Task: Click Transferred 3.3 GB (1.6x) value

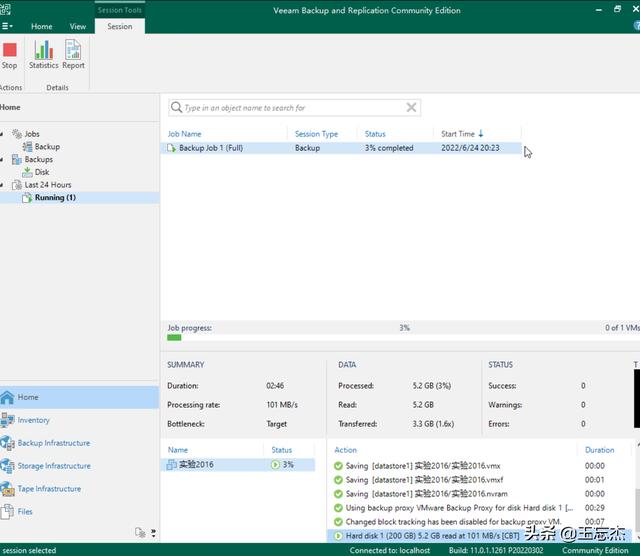Action: (433, 424)
